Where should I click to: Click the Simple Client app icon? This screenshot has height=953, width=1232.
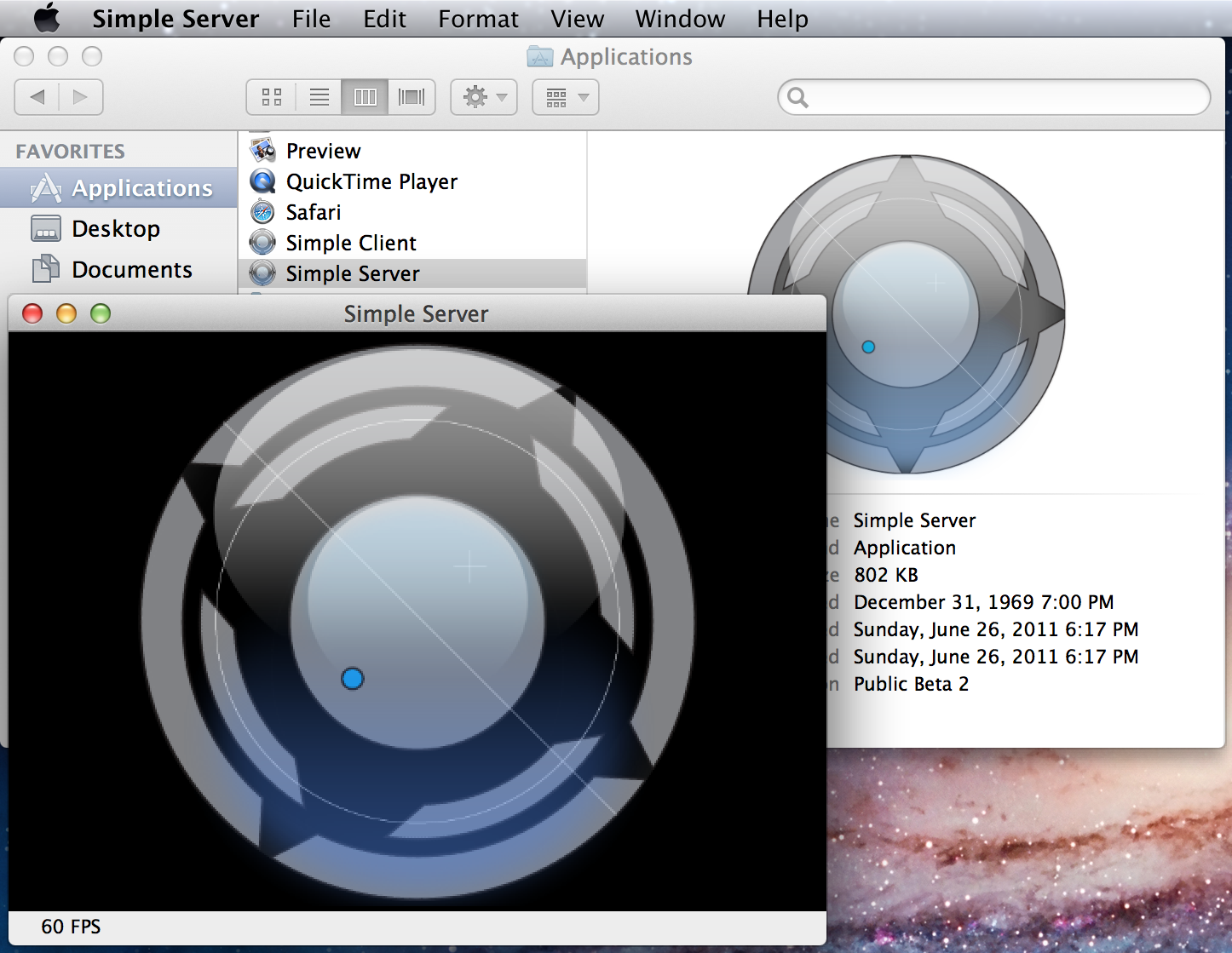262,243
